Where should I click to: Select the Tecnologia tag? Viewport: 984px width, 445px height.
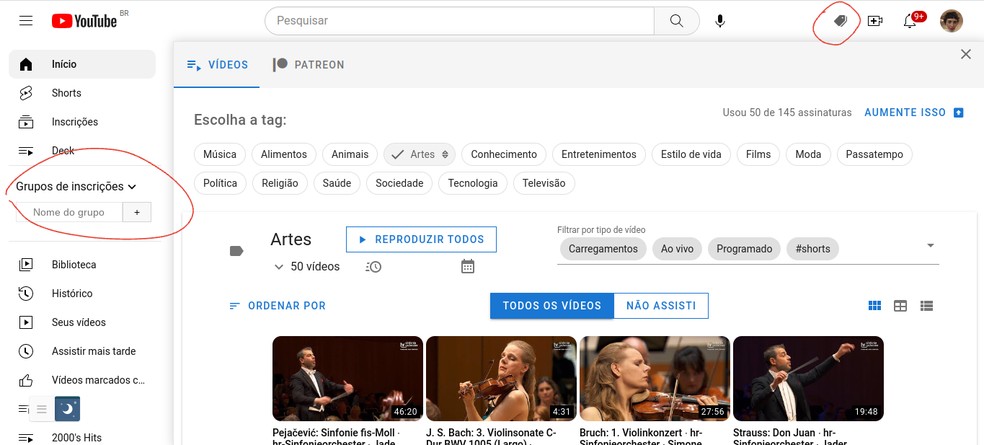coord(473,183)
